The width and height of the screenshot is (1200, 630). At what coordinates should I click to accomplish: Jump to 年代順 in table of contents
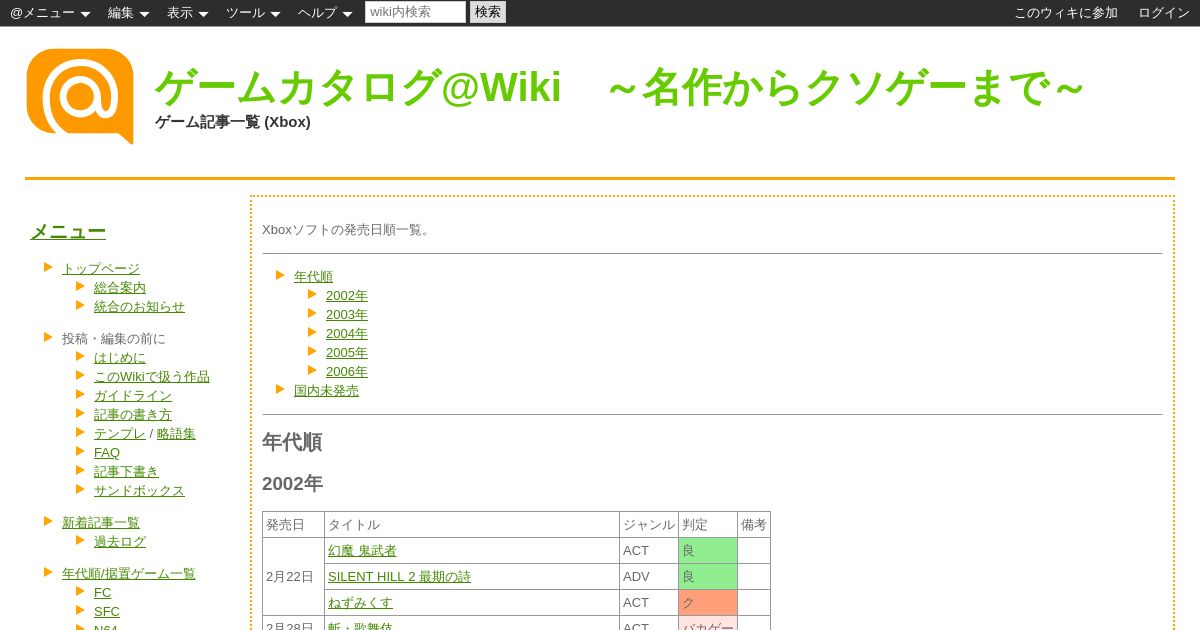coord(313,276)
